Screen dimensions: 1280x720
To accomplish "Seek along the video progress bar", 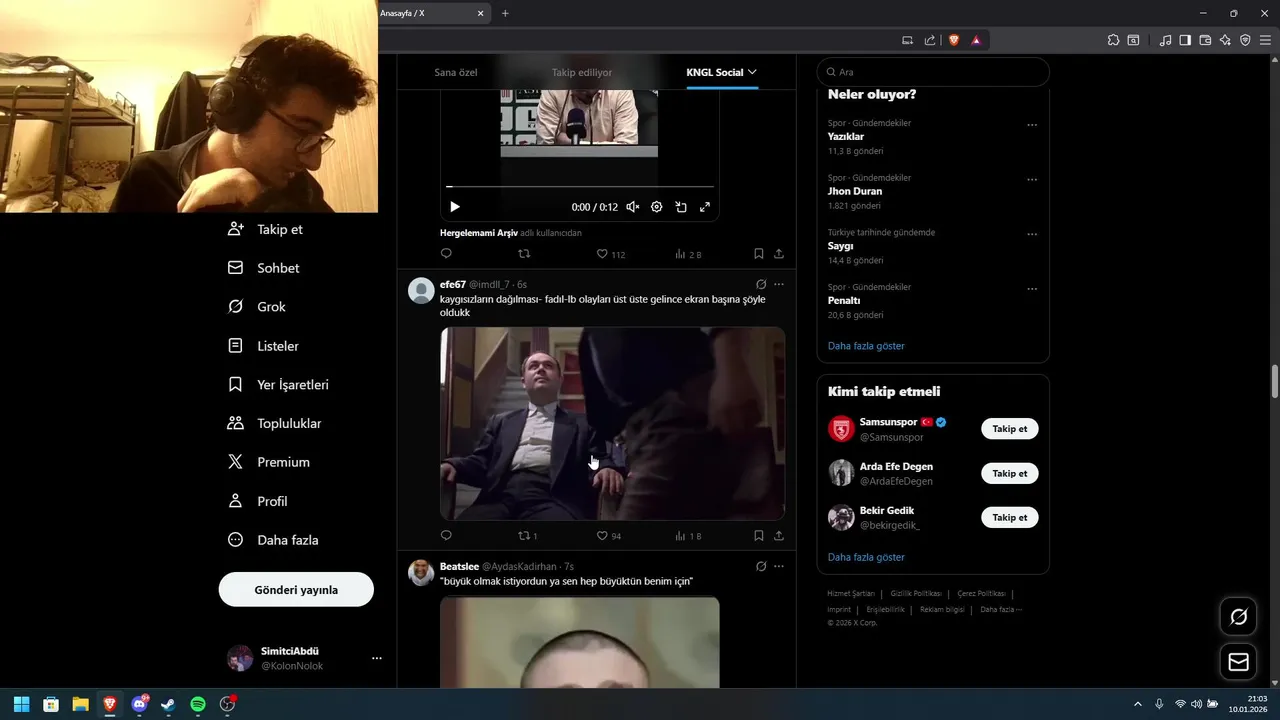I will click(x=580, y=186).
